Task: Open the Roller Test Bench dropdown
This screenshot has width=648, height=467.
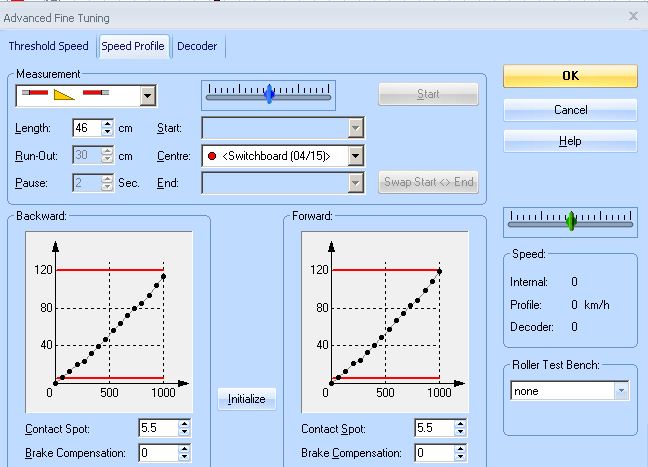Action: 621,391
